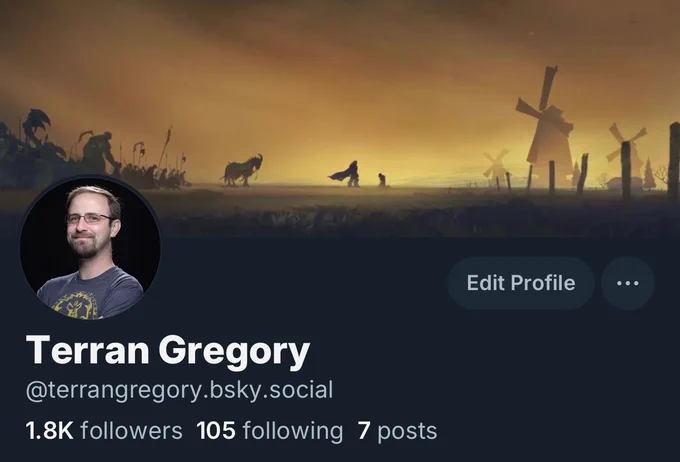Click the small house beside pine trees
This screenshot has height=462, width=680.
pos(624,183)
